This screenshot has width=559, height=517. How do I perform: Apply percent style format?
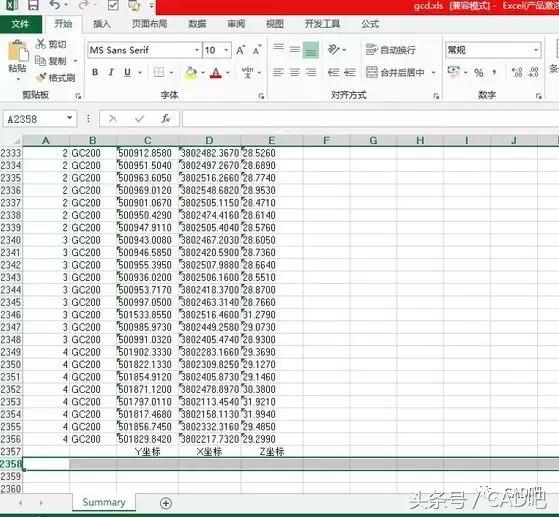click(478, 73)
